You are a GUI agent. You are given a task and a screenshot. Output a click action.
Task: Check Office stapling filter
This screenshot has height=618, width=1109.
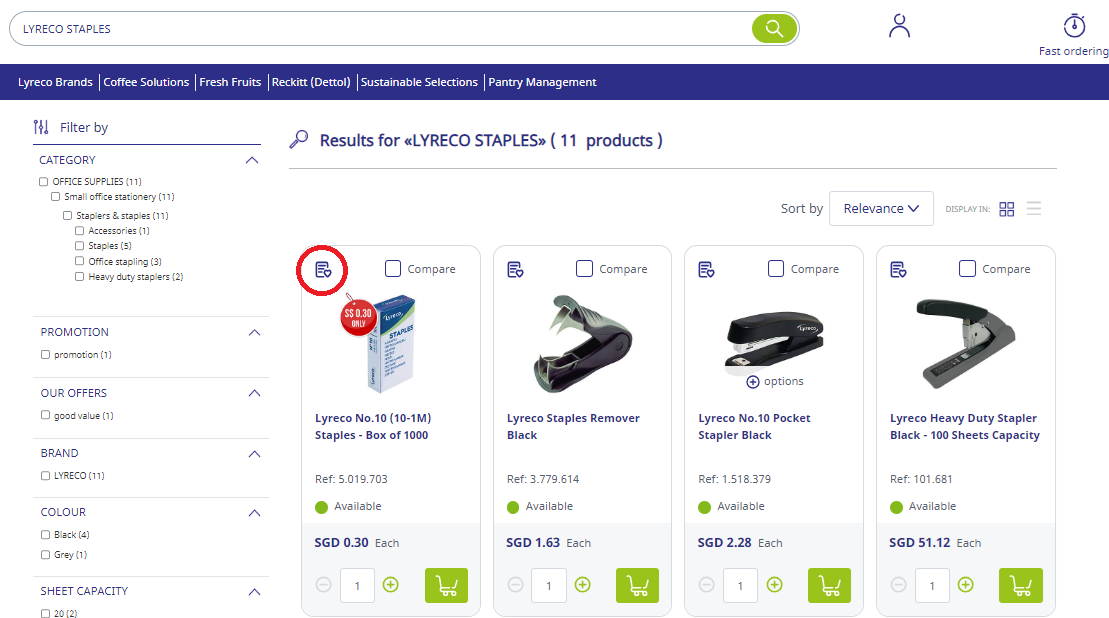pos(79,261)
